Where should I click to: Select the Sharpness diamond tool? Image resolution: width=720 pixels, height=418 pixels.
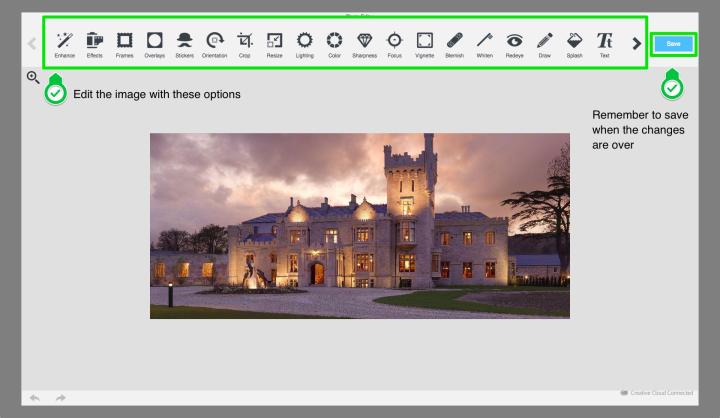click(x=365, y=45)
